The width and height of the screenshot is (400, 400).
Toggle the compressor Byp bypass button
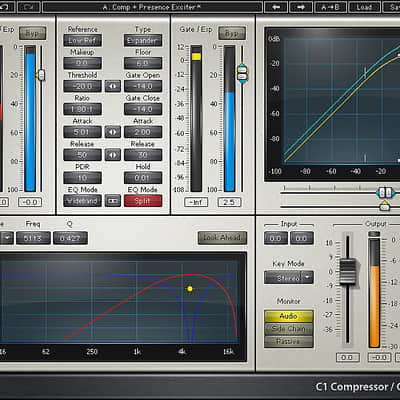tap(32, 34)
